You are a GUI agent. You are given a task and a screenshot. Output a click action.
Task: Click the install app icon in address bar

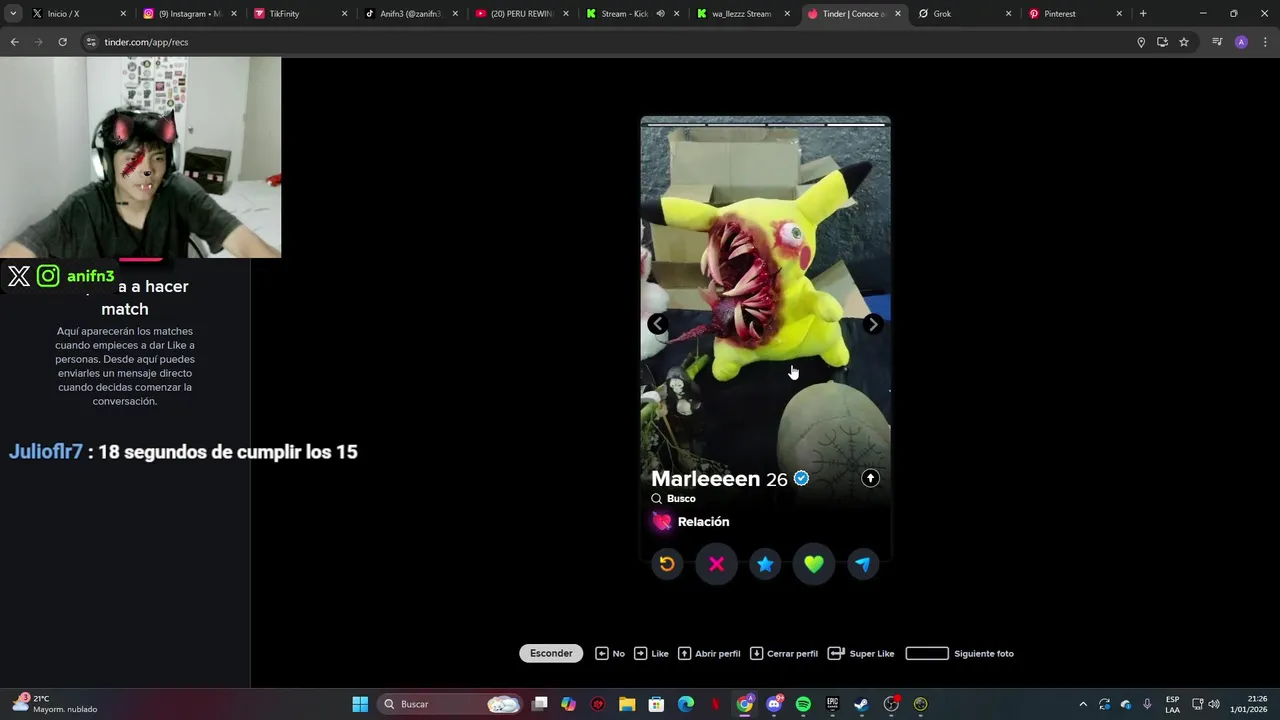point(1162,42)
